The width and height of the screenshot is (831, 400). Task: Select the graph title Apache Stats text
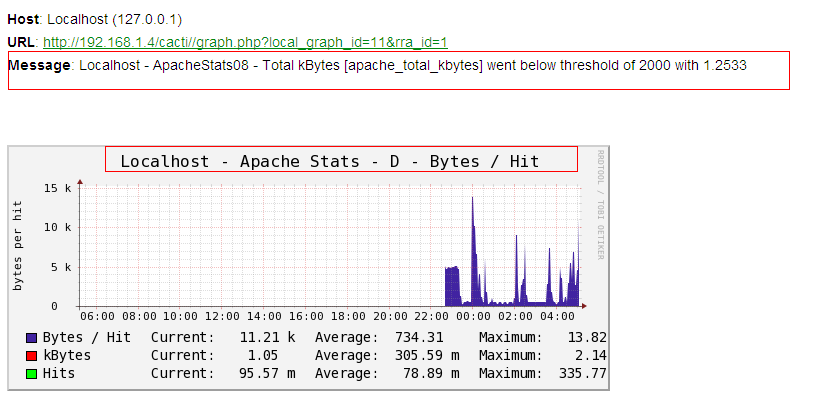[x=330, y=161]
